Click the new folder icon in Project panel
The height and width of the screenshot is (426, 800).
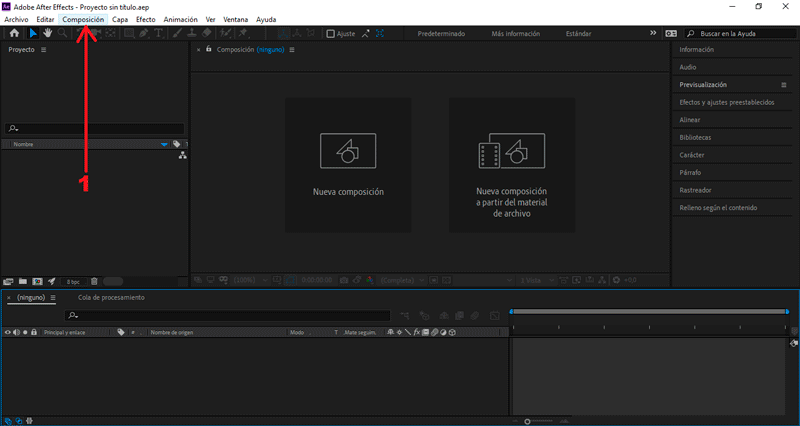coord(22,282)
